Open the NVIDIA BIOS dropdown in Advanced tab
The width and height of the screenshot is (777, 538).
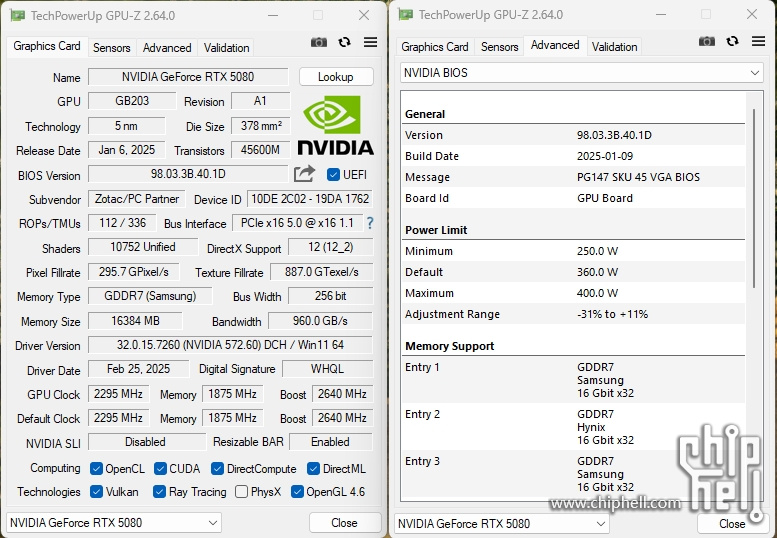(x=582, y=73)
